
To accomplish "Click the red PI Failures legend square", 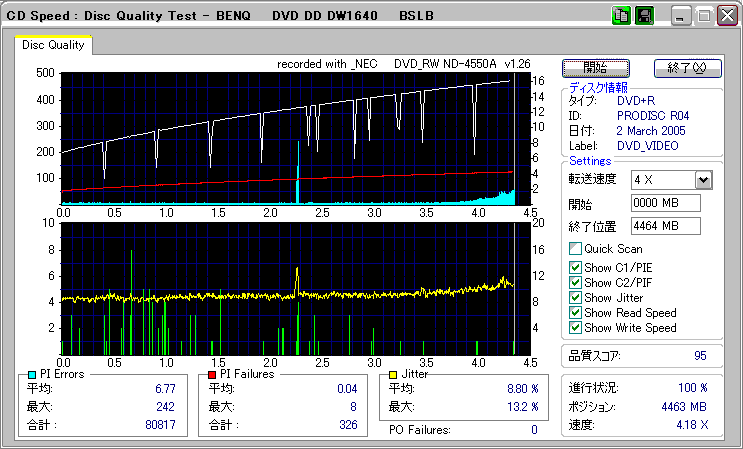I will click(213, 374).
